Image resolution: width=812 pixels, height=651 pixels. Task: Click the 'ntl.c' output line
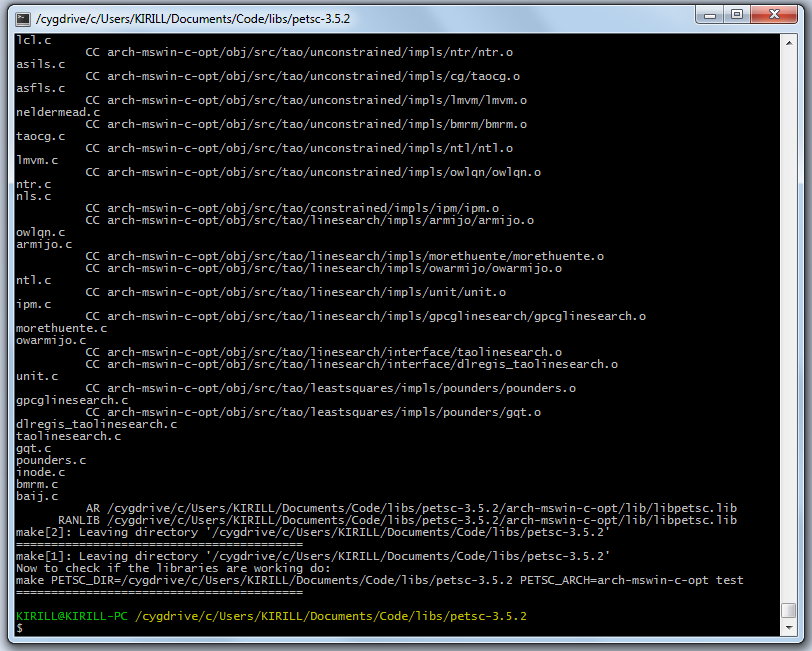point(34,280)
